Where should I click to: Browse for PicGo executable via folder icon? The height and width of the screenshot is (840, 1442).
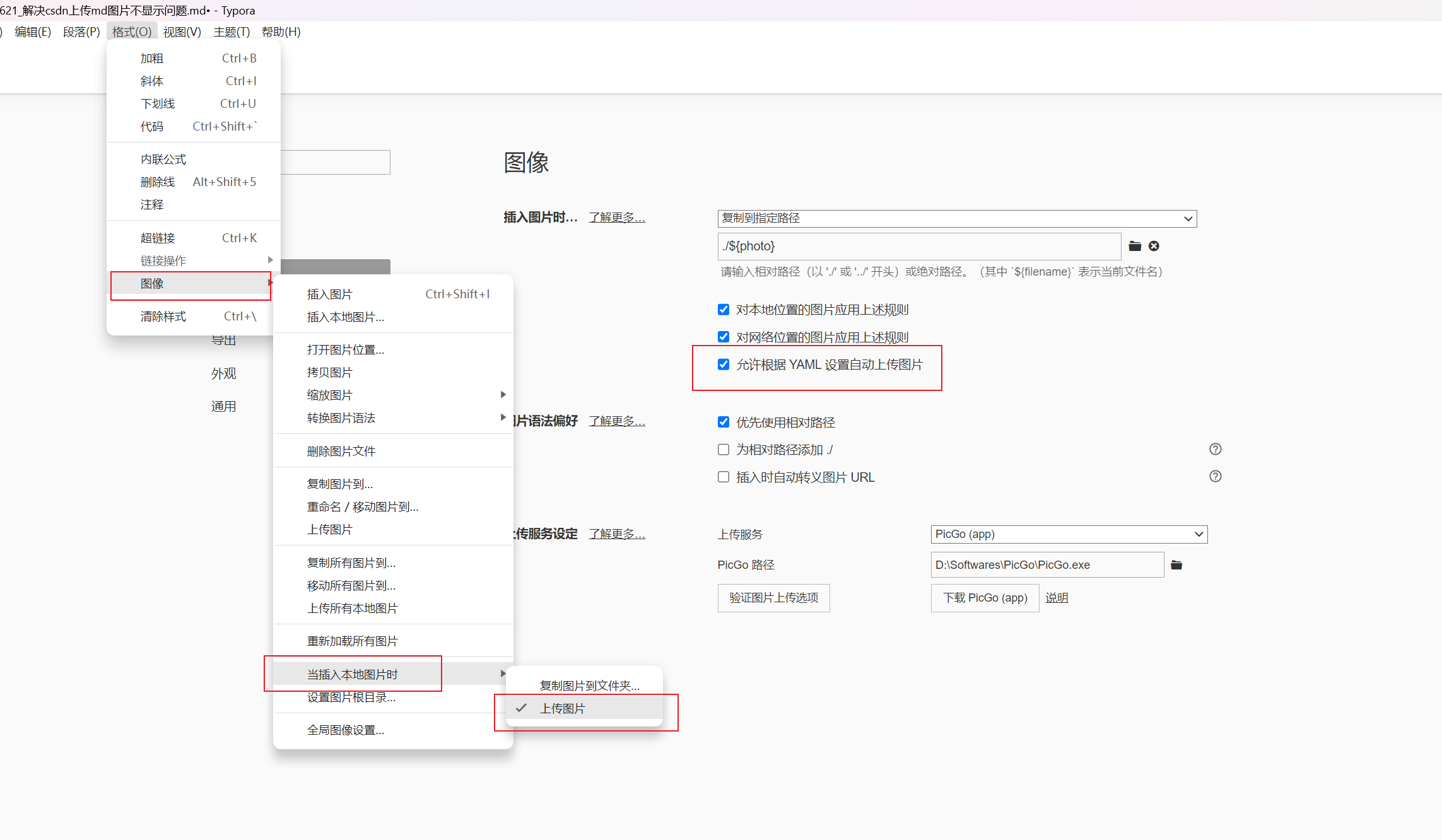point(1176,564)
